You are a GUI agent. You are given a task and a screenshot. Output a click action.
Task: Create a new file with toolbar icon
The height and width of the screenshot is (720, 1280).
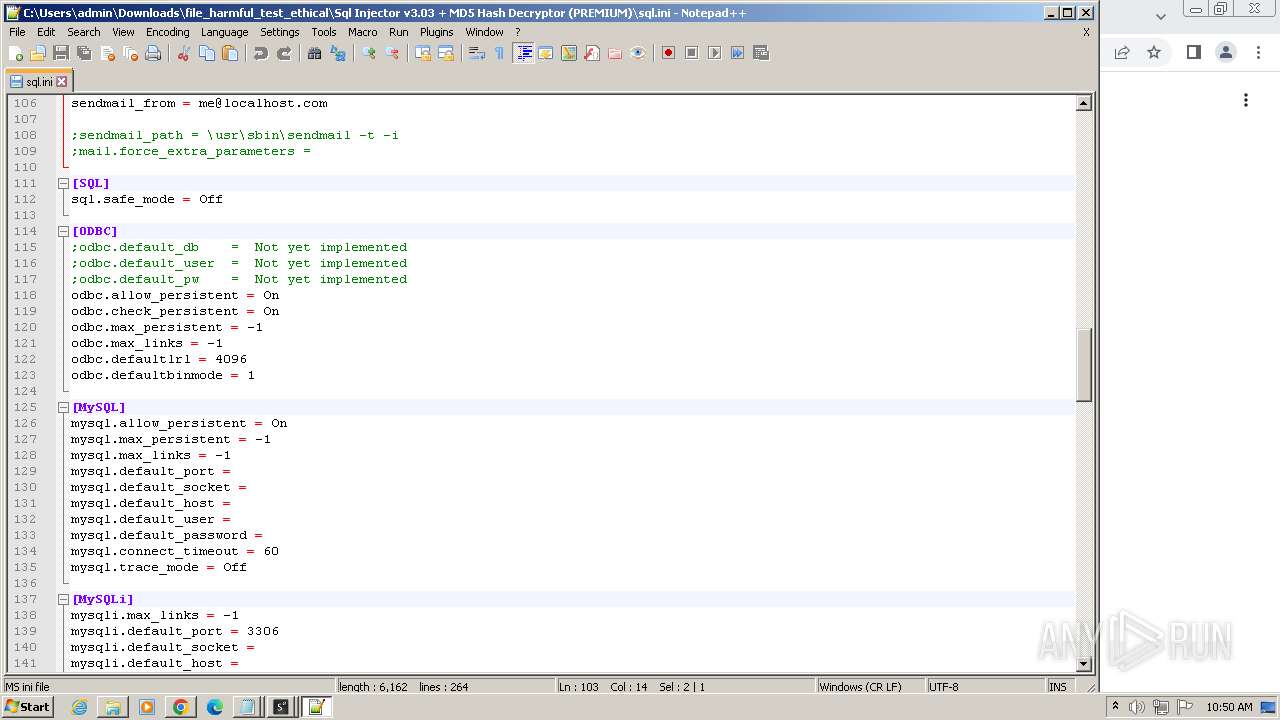point(16,53)
